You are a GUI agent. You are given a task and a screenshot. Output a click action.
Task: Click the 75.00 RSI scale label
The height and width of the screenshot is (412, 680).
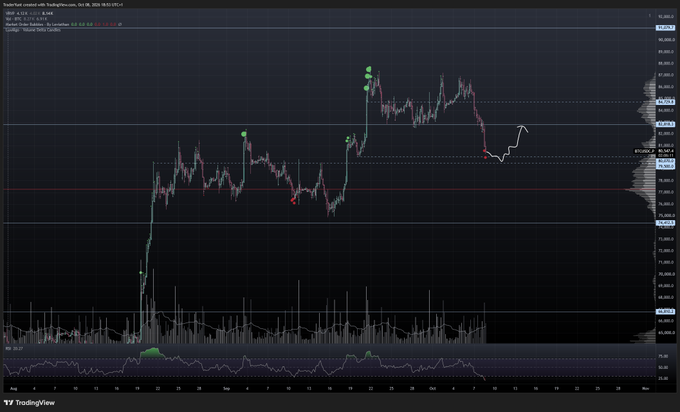[663, 356]
